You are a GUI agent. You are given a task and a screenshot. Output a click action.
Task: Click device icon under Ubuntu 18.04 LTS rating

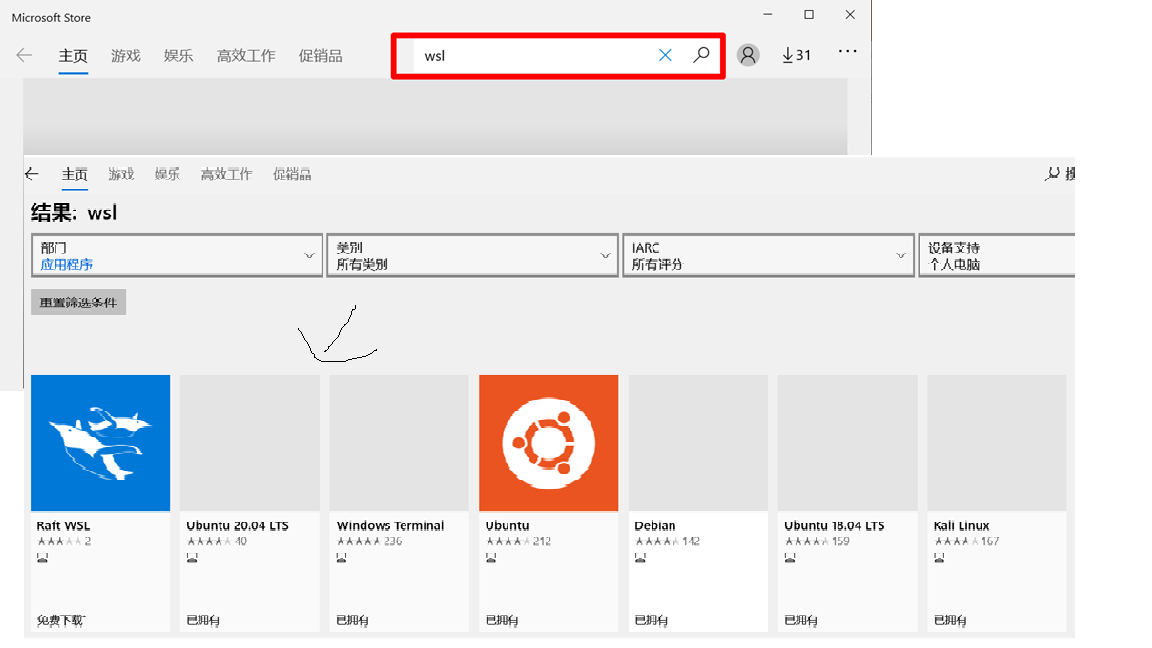point(790,558)
